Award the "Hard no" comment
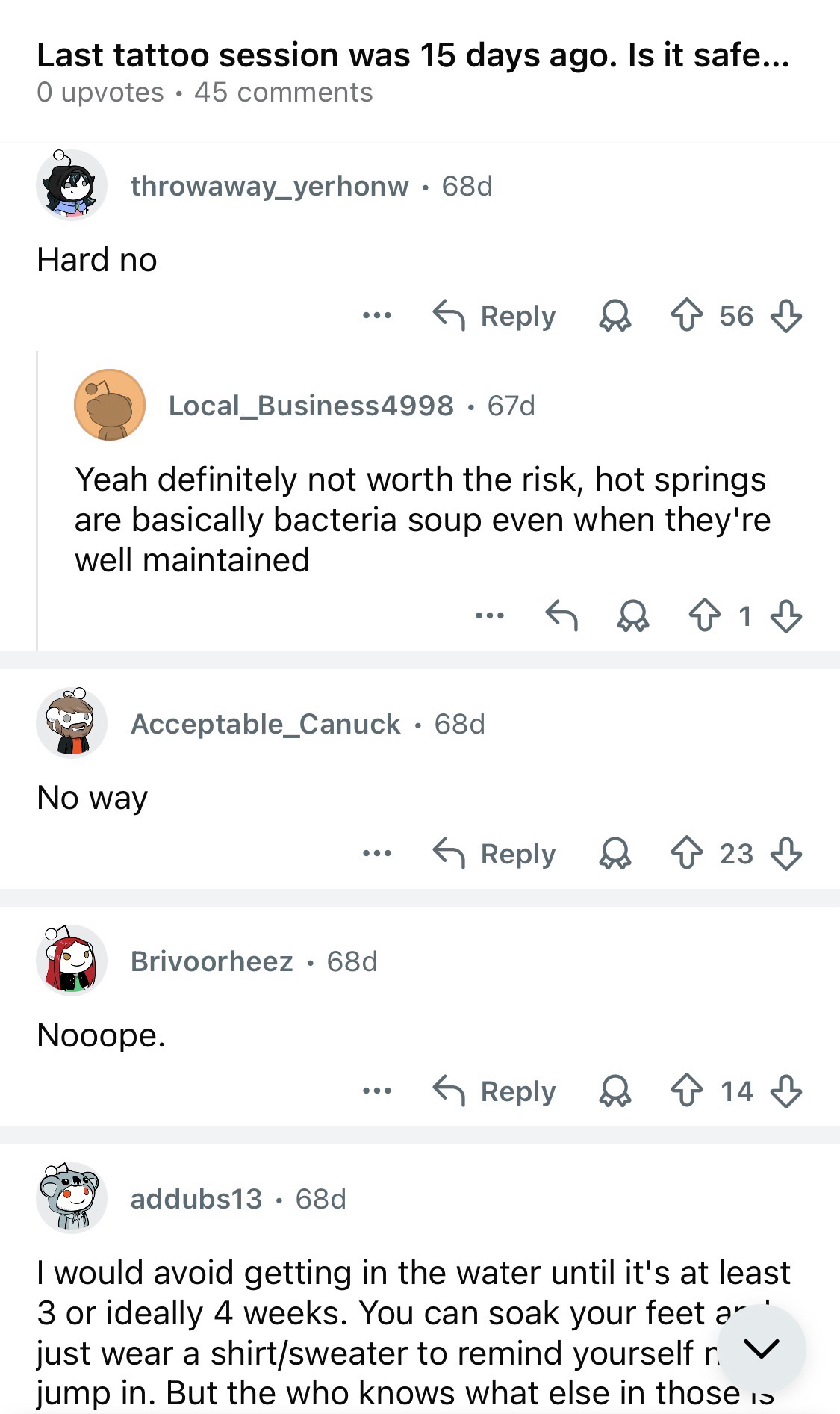The width and height of the screenshot is (840, 1414). pos(615,316)
